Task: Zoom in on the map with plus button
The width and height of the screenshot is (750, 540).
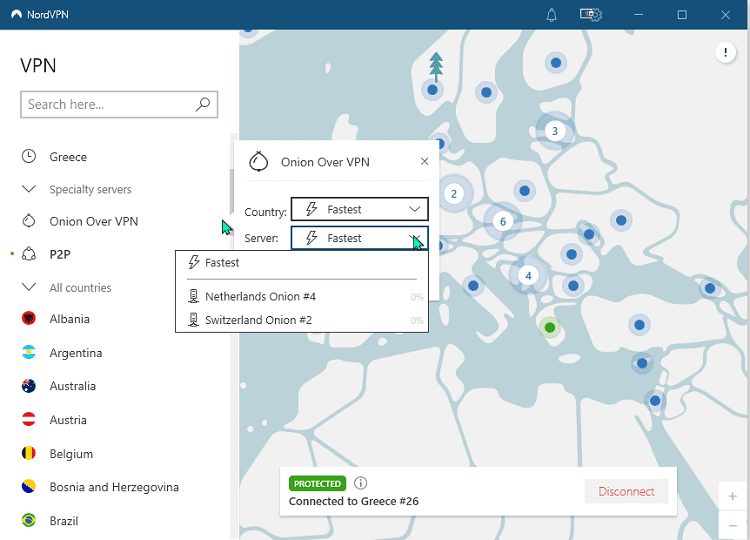Action: click(732, 496)
